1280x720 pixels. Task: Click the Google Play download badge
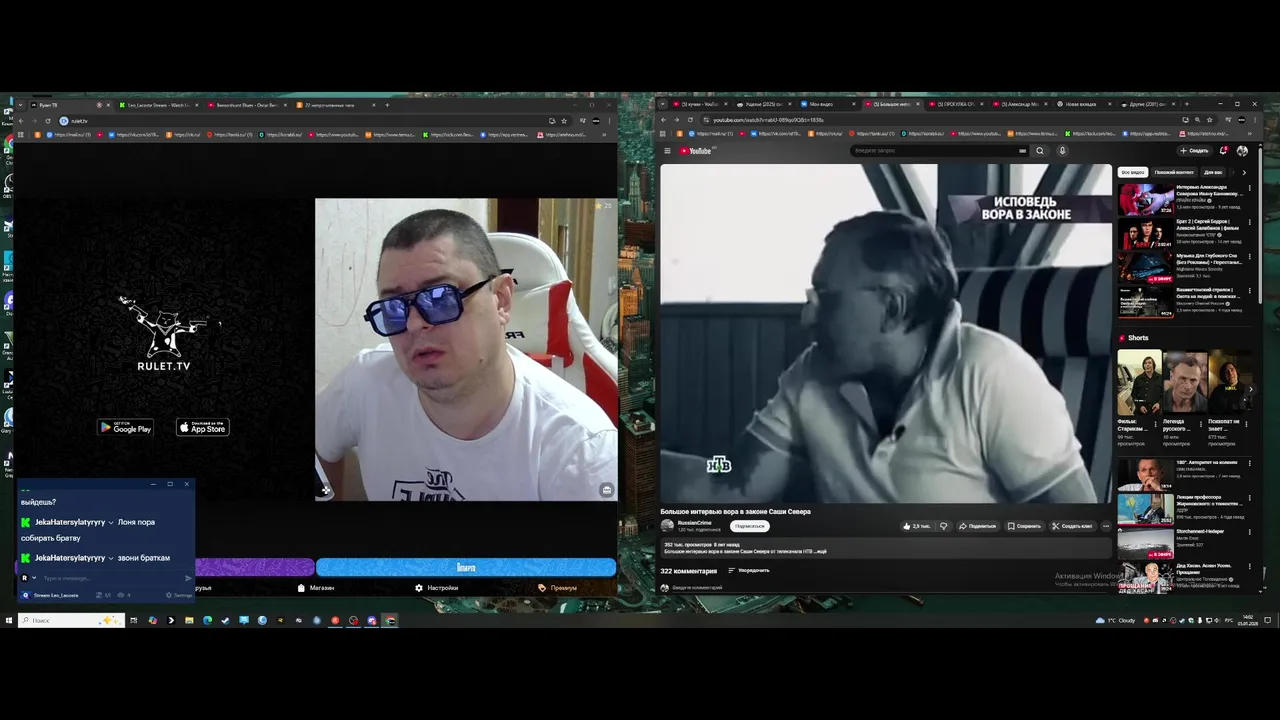coord(125,427)
